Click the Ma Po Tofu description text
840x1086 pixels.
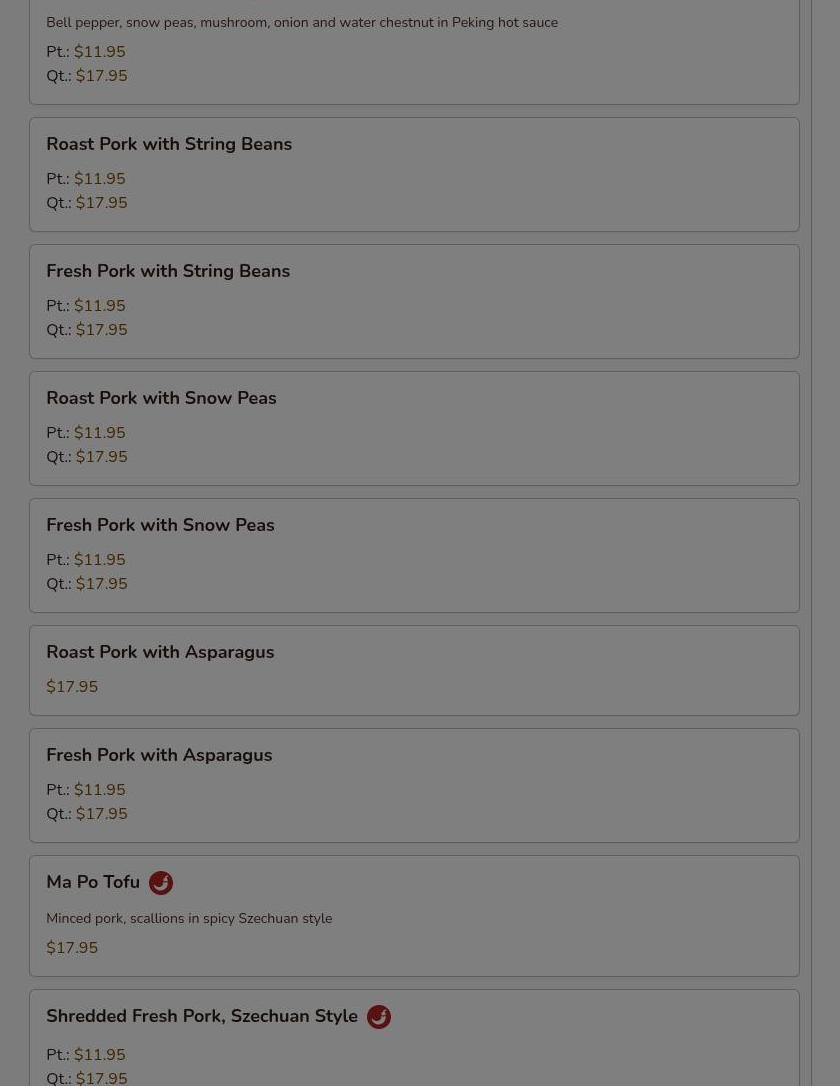(189, 918)
